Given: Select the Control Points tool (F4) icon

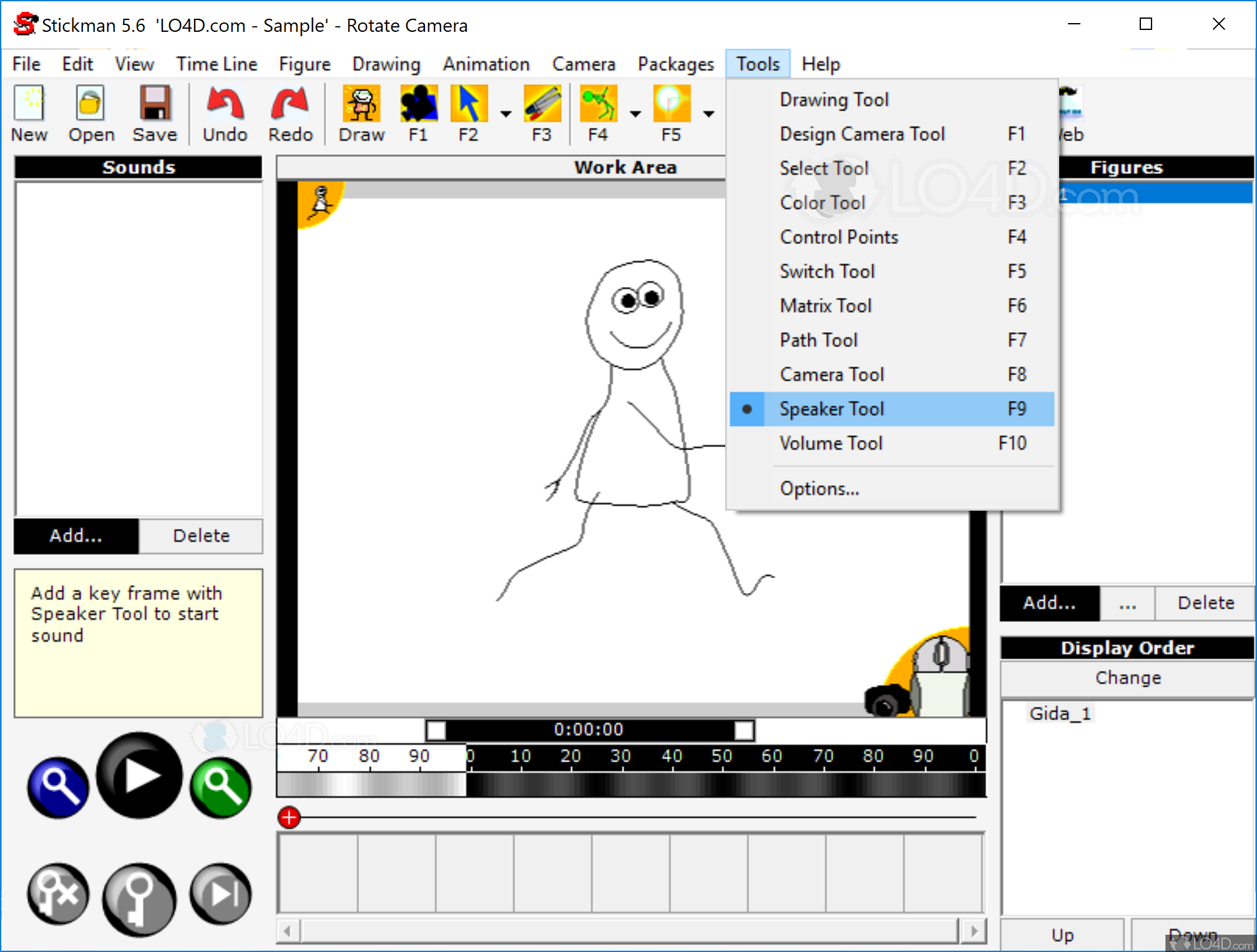Looking at the screenshot, I should (598, 103).
